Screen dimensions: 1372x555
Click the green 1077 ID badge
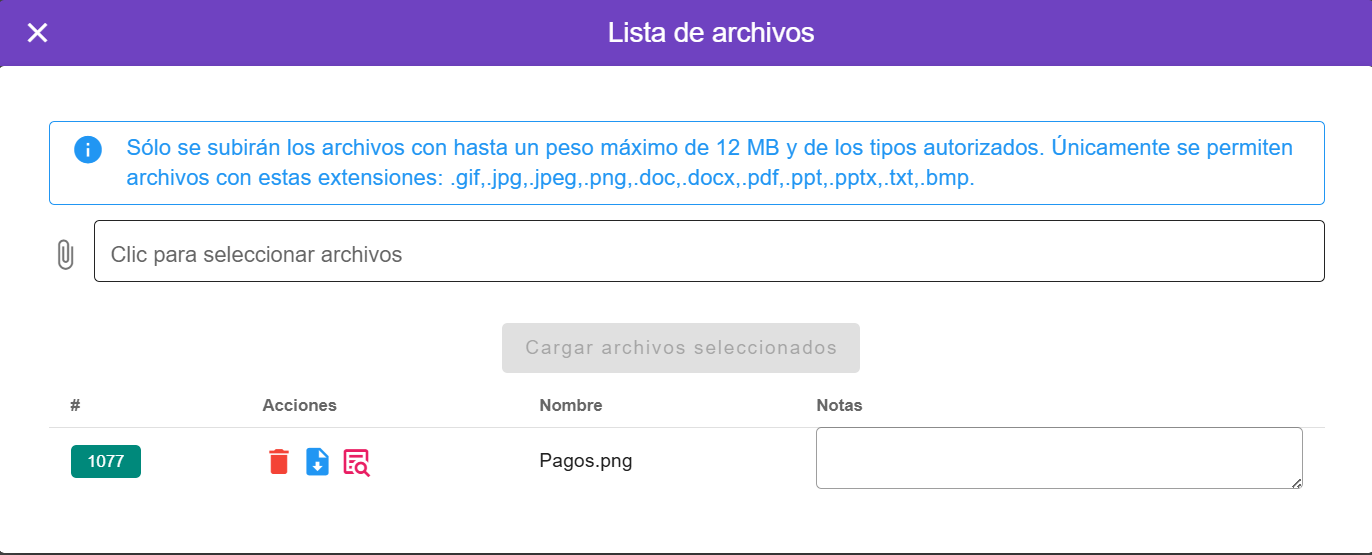tap(106, 461)
